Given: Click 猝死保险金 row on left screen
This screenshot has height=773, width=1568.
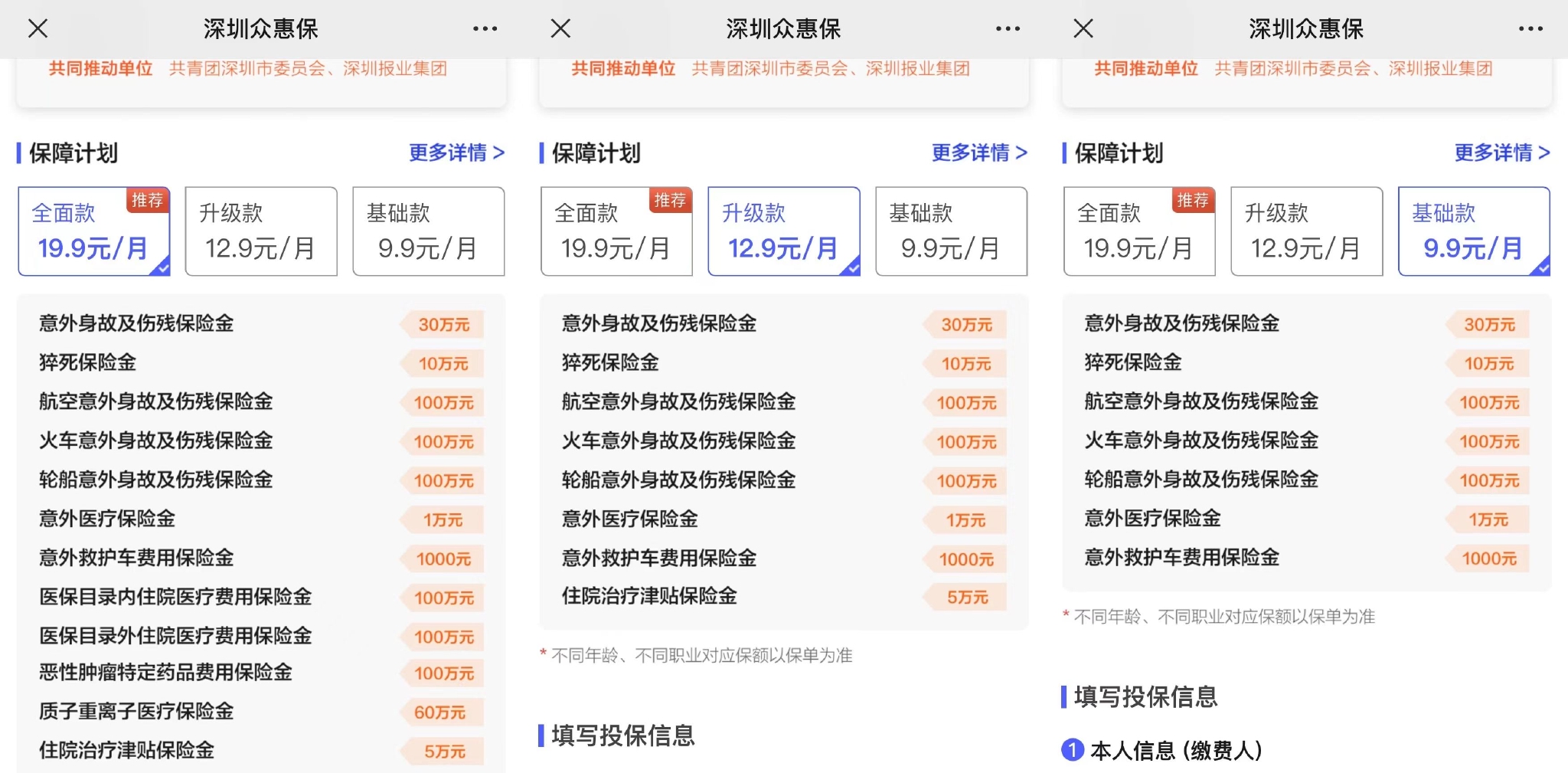Looking at the screenshot, I should (x=261, y=362).
